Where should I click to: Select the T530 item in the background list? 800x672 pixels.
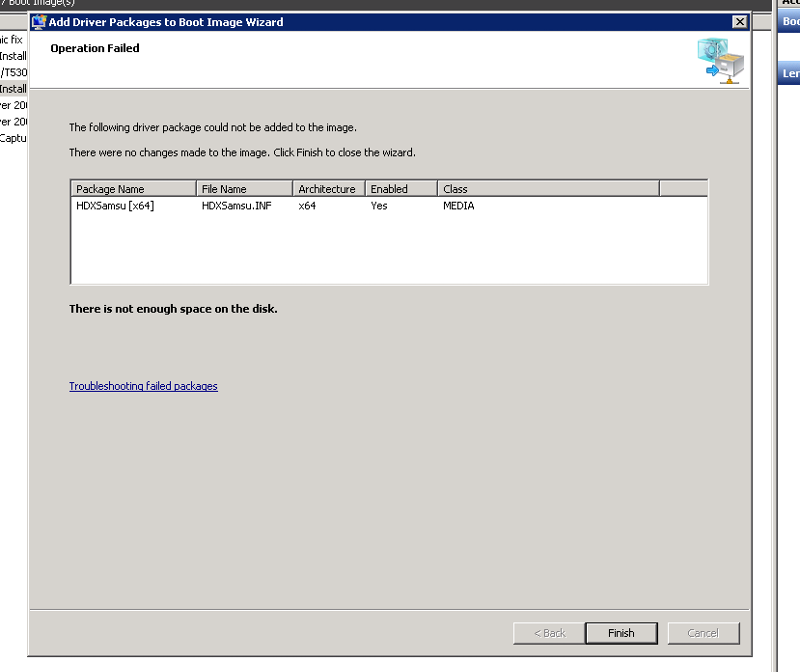click(14, 73)
